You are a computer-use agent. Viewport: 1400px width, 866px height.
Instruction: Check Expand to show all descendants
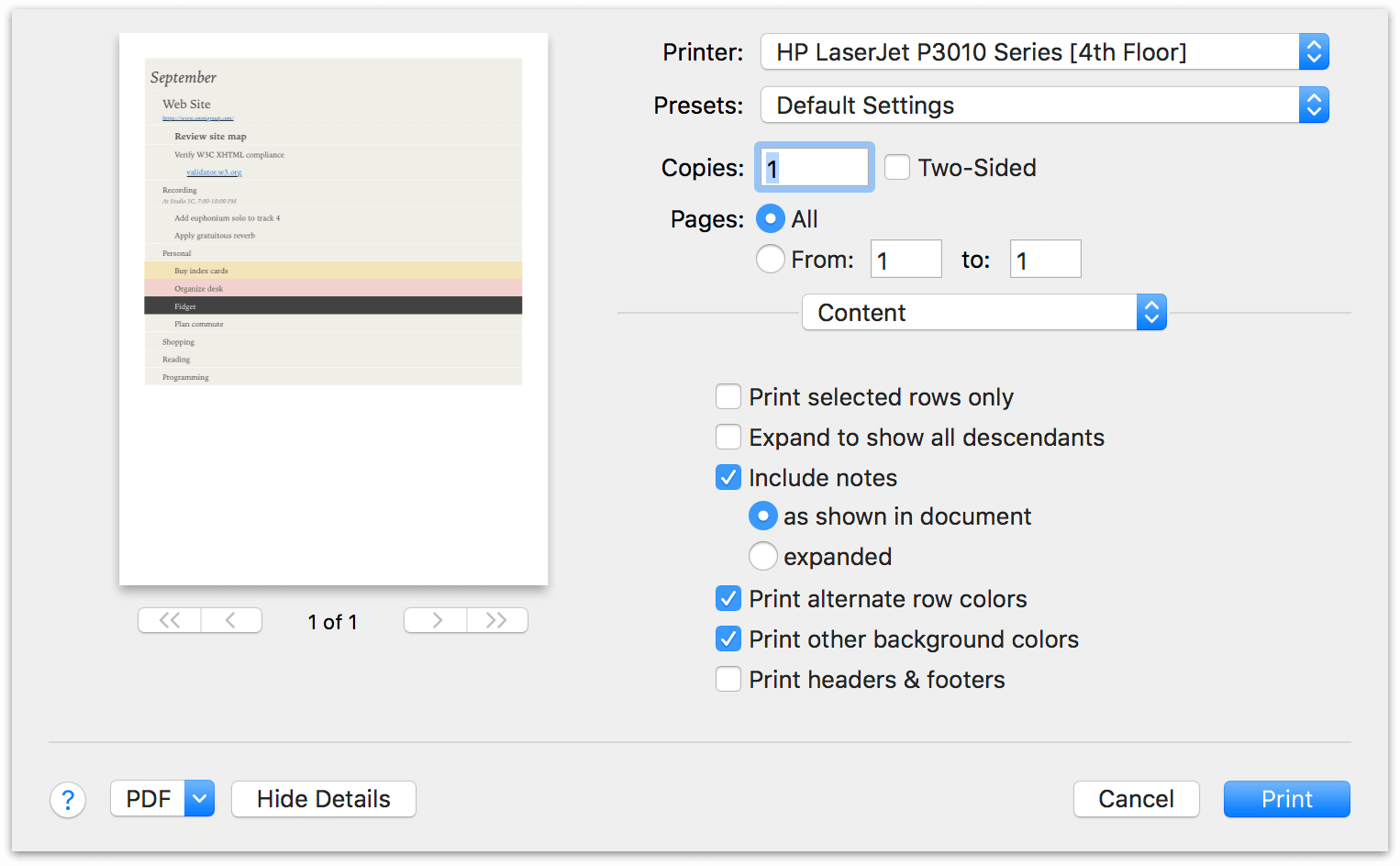[728, 437]
